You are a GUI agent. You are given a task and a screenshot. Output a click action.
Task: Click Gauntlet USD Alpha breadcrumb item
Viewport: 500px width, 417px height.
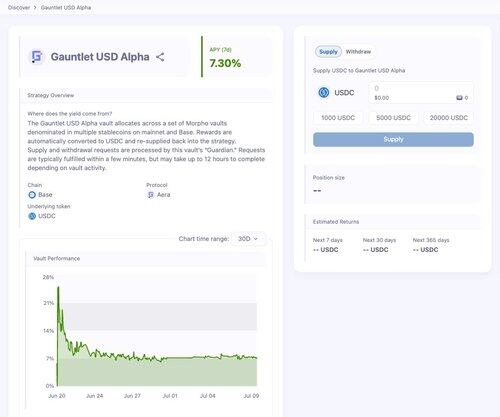coord(66,7)
